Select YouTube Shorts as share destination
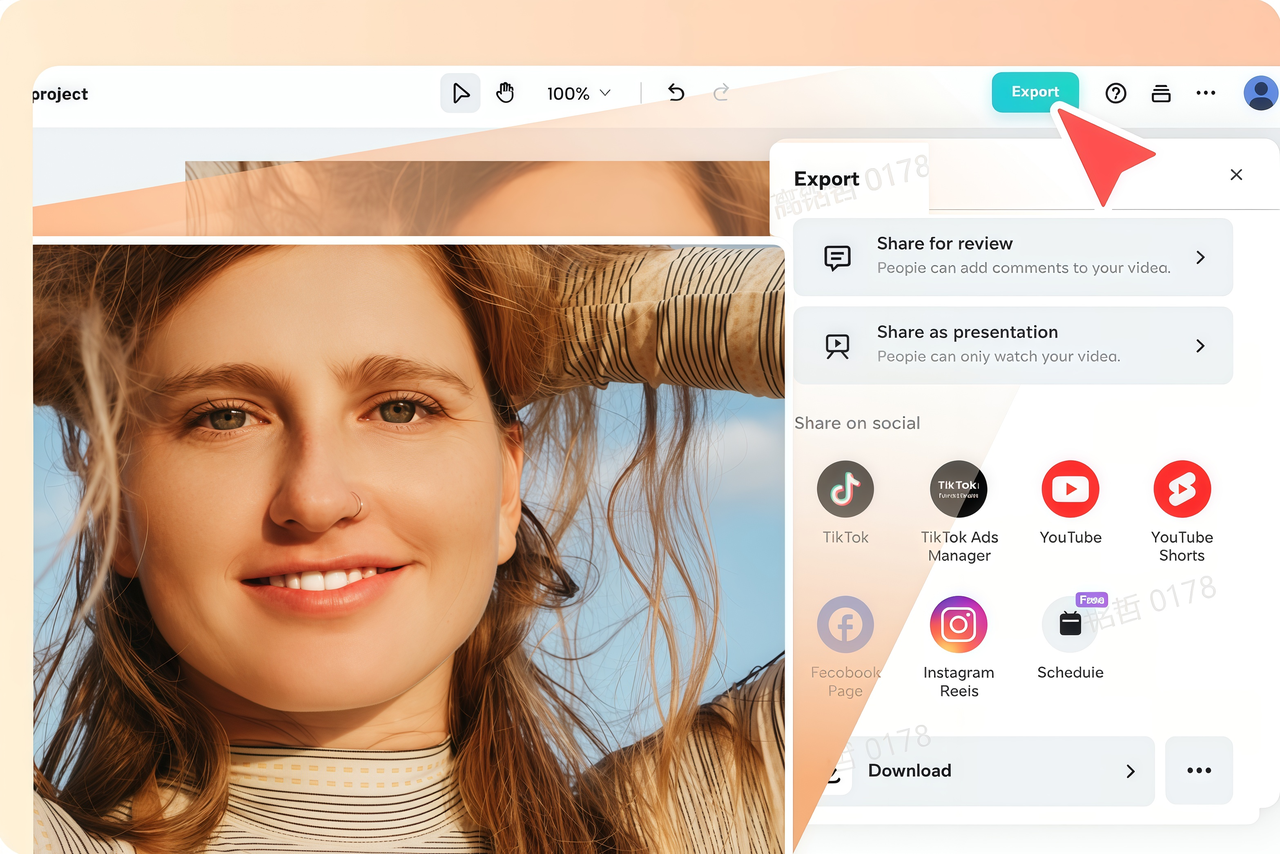 tap(1182, 489)
